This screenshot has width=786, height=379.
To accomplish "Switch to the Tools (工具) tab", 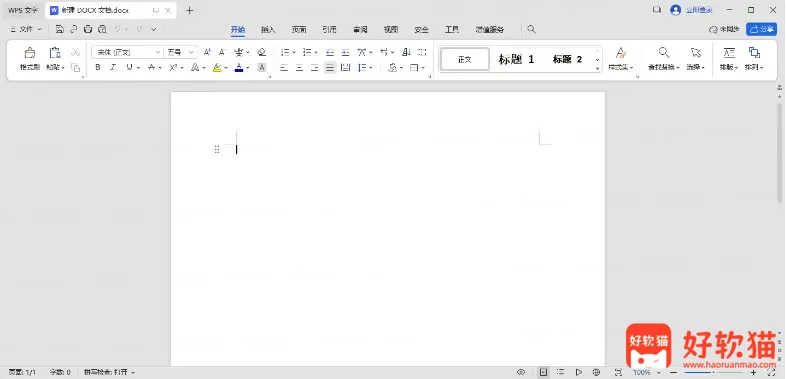I will tap(452, 30).
